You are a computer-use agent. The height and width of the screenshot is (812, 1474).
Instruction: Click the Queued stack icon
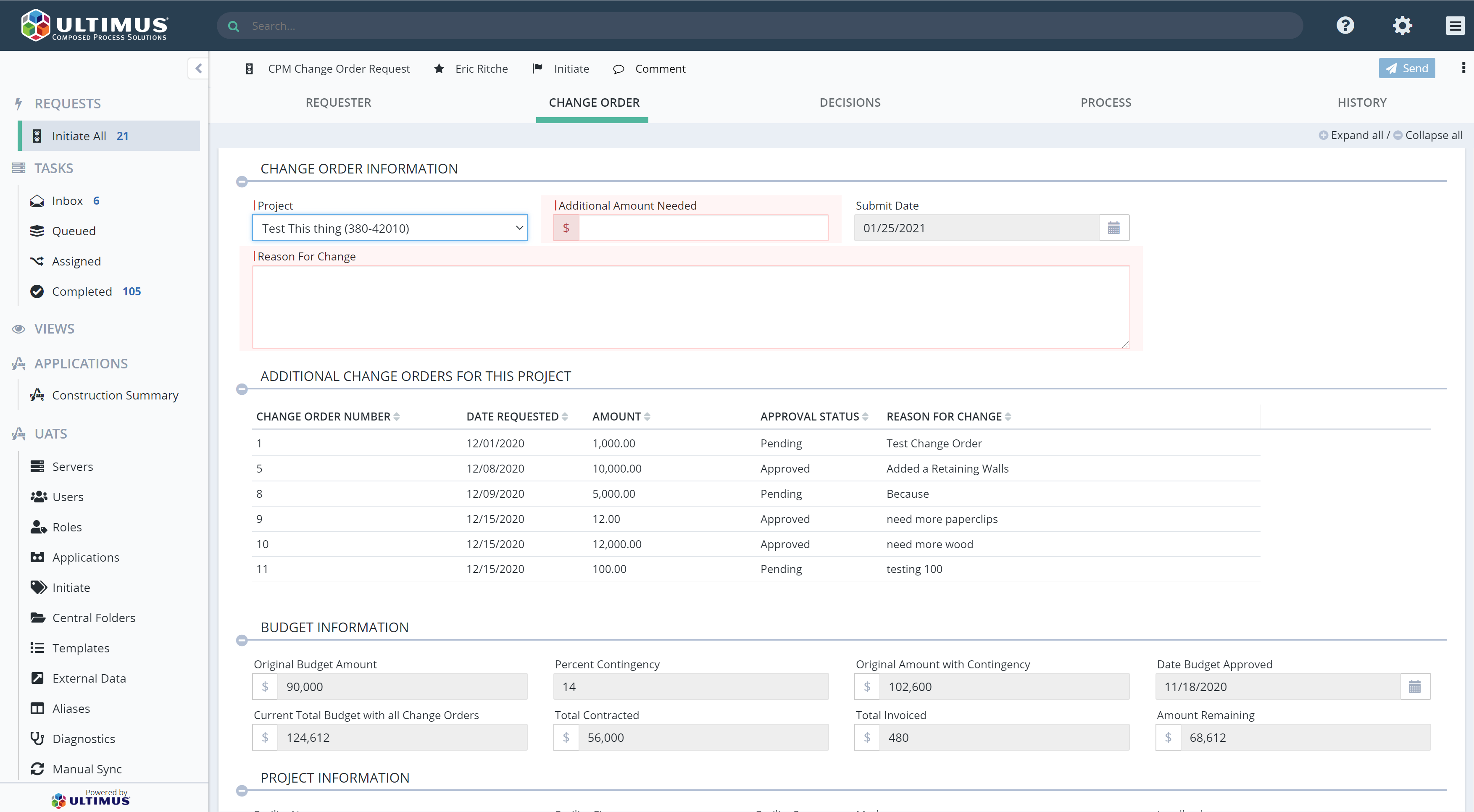37,231
